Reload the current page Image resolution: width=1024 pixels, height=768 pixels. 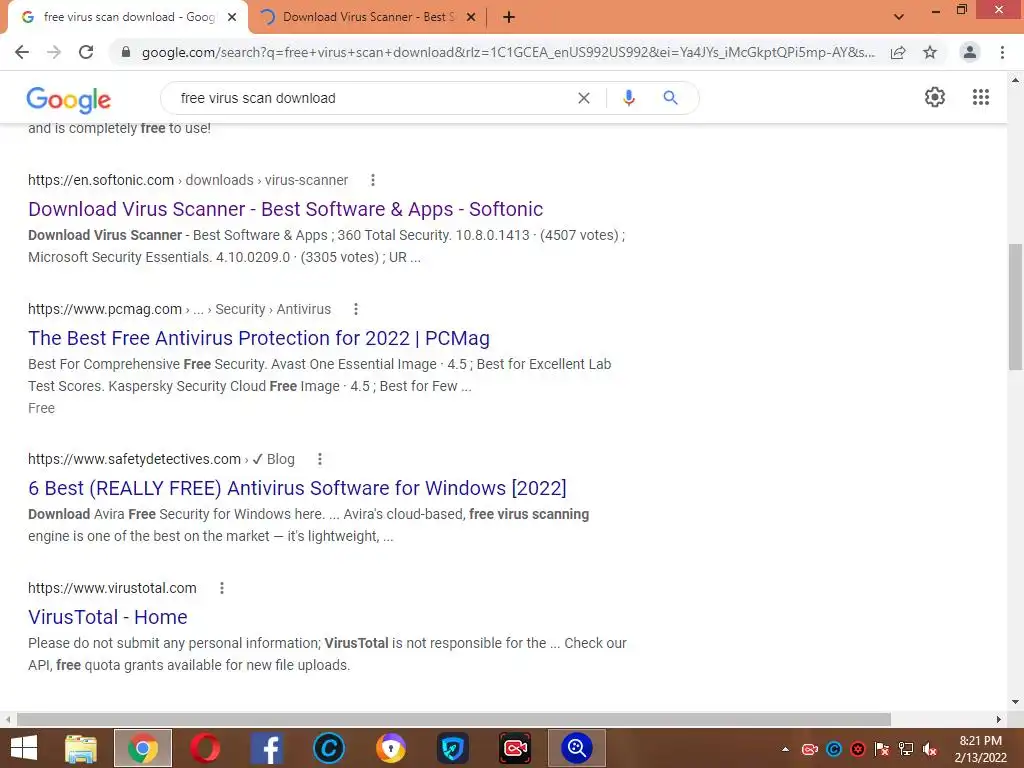pos(86,52)
